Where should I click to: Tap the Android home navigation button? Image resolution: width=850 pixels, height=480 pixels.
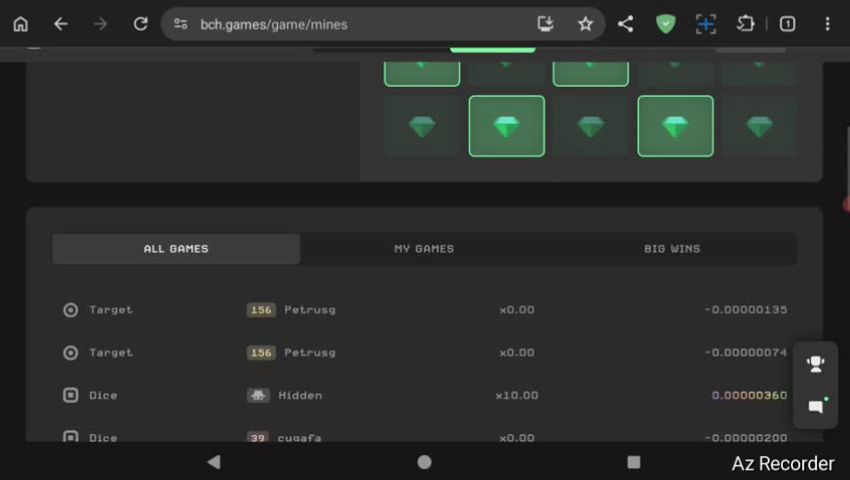424,462
